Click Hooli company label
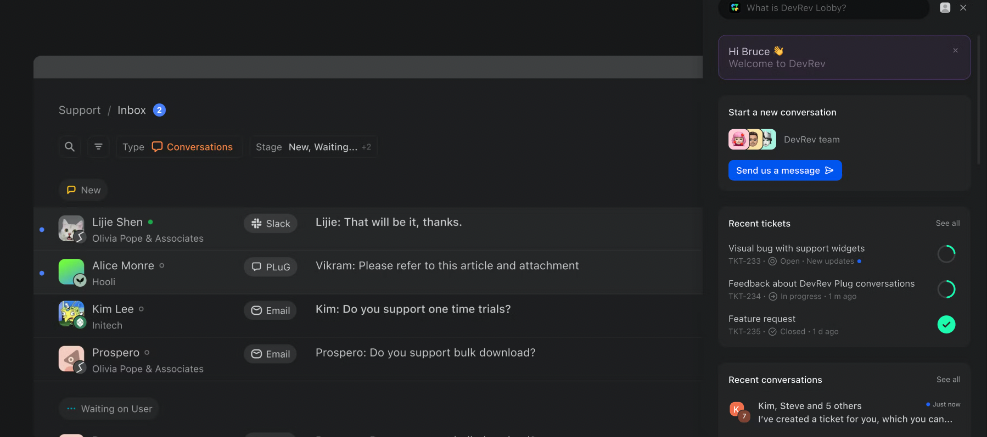The image size is (987, 437). [x=104, y=281]
